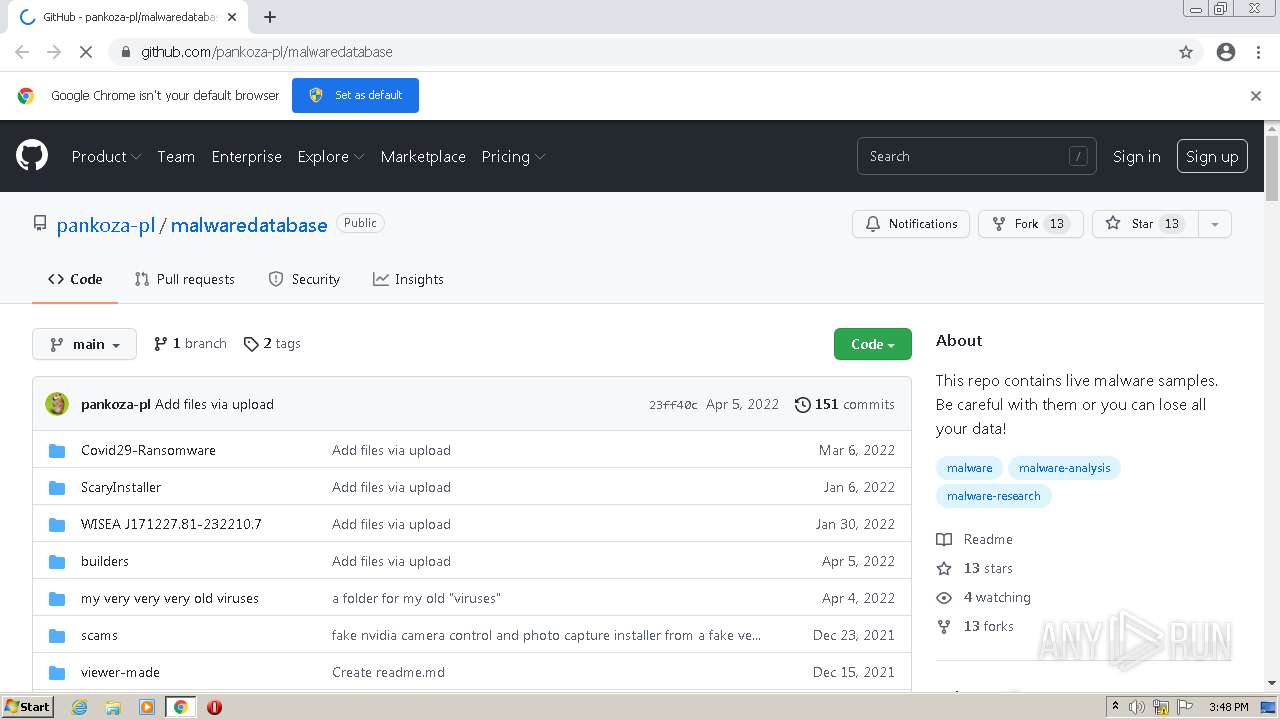
Task: Click the malware-analysis topic tag
Action: 1064,468
